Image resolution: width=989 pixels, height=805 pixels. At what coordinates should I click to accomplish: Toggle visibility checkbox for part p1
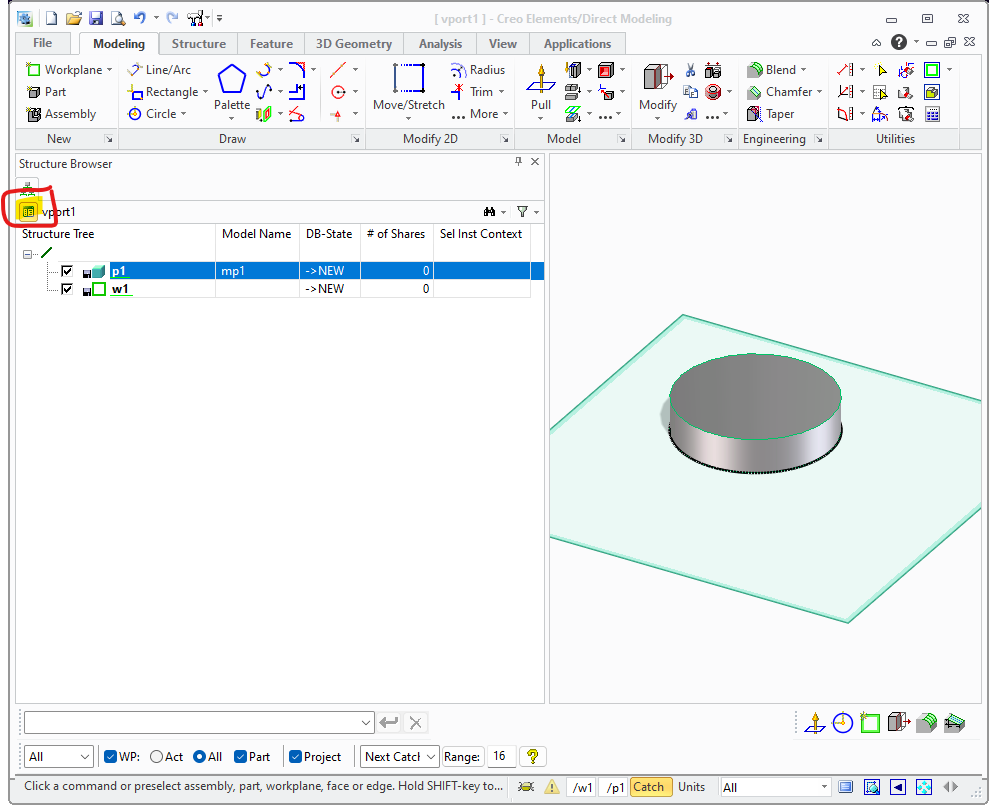[66, 270]
